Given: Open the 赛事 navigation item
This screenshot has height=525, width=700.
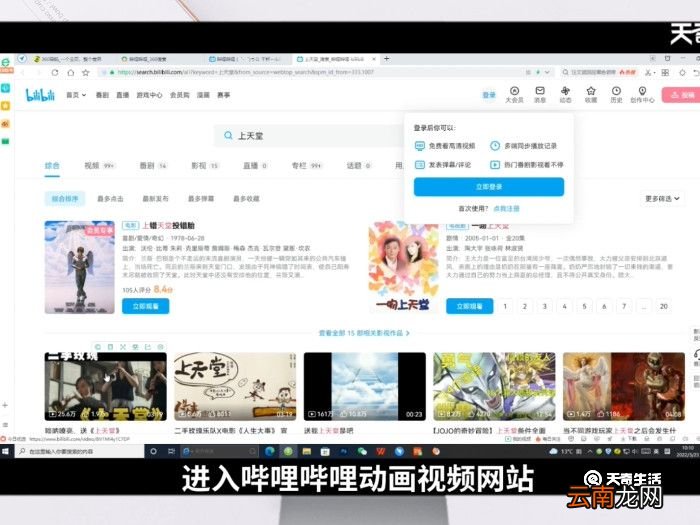Looking at the screenshot, I should tap(224, 95).
